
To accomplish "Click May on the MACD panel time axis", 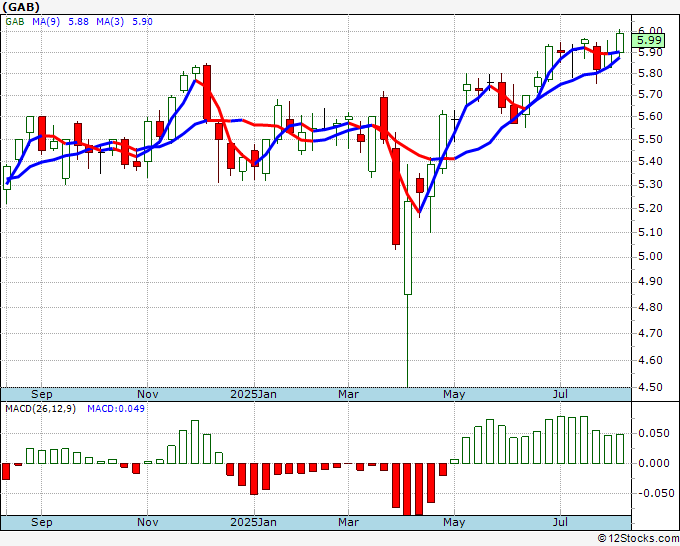I will point(454,522).
